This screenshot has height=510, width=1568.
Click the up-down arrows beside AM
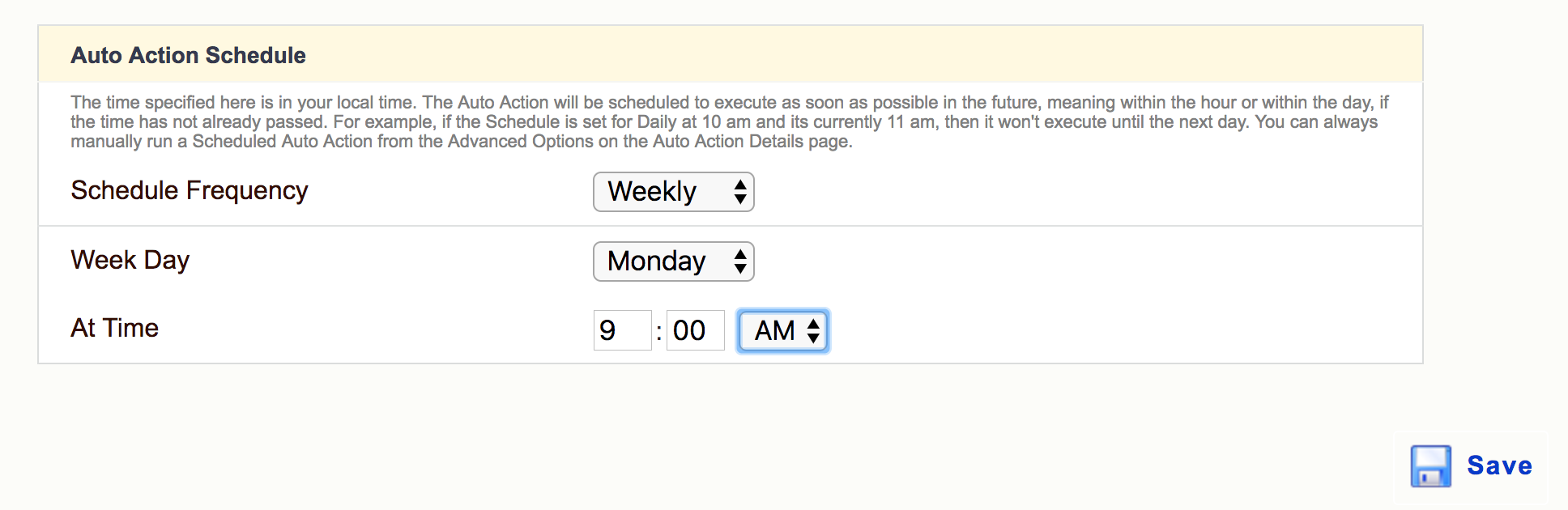coord(813,331)
